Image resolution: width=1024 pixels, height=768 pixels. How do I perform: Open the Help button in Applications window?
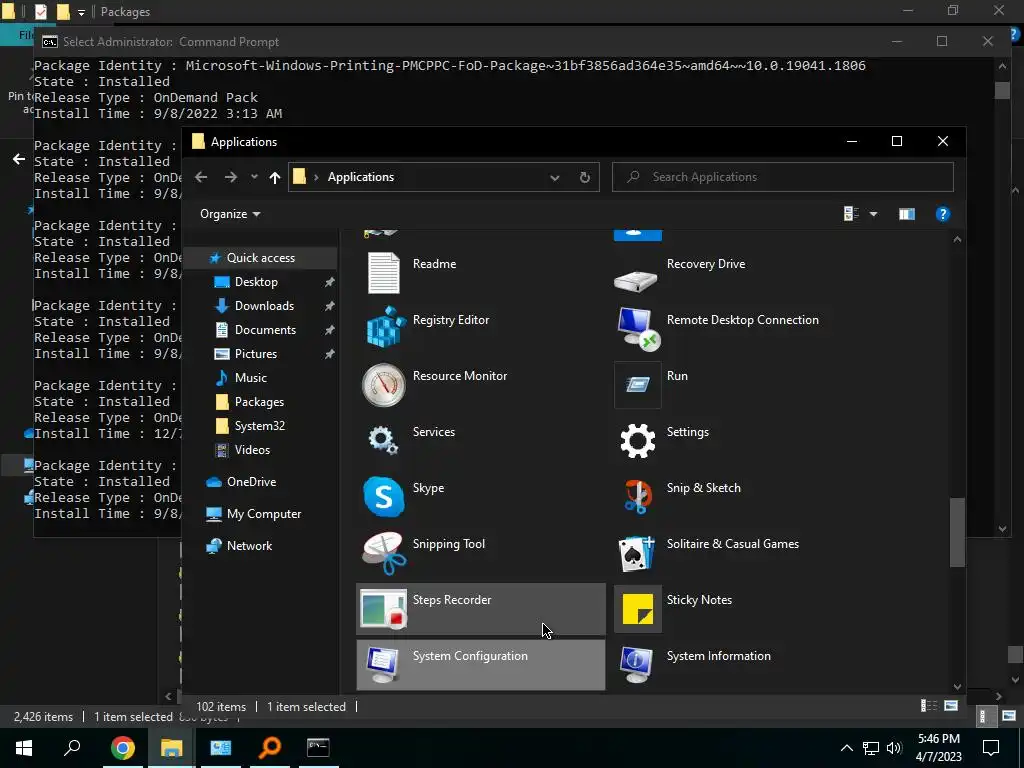point(942,214)
